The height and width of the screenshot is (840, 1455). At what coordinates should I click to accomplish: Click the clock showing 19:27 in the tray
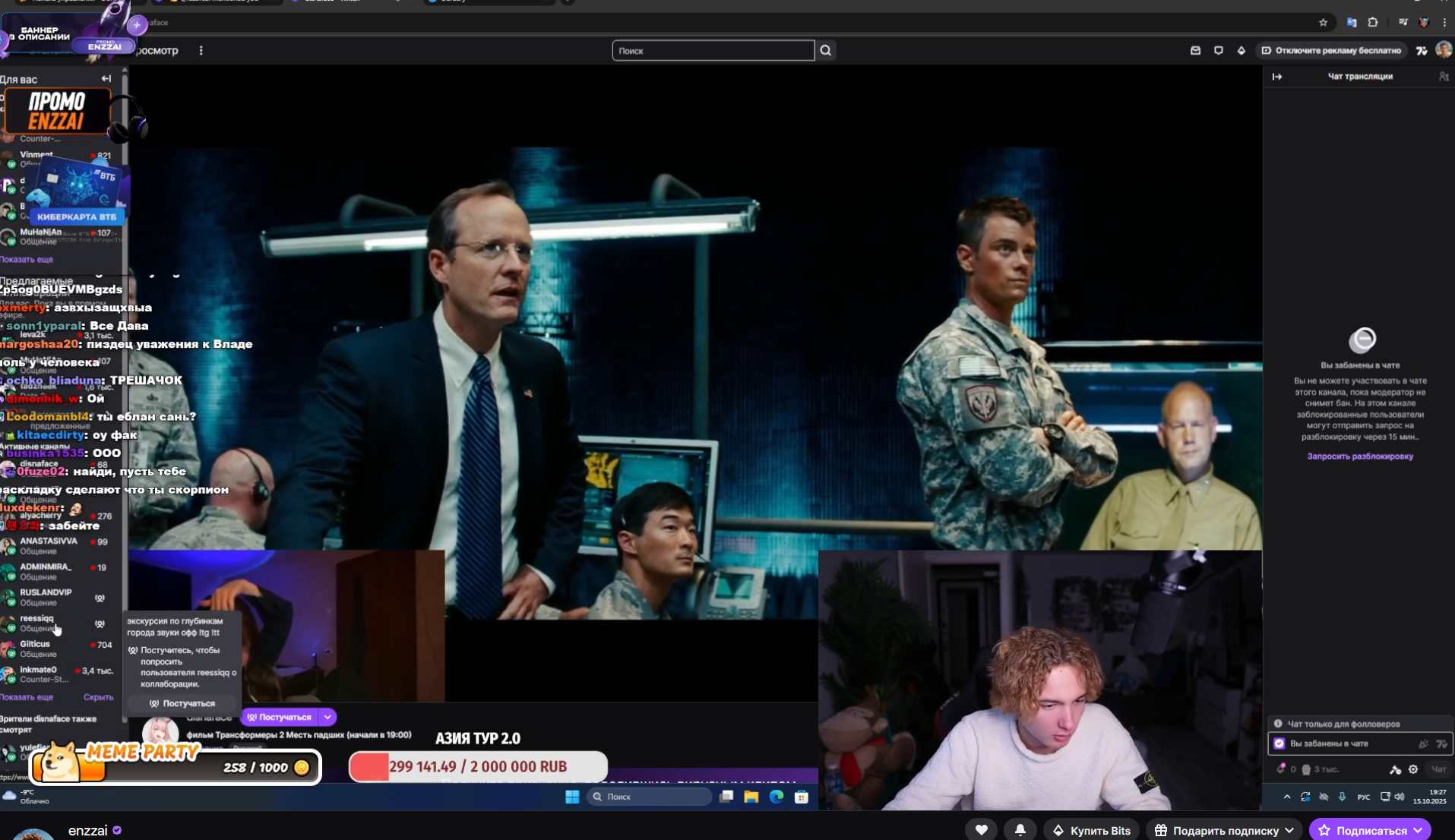pyautogui.click(x=1430, y=797)
